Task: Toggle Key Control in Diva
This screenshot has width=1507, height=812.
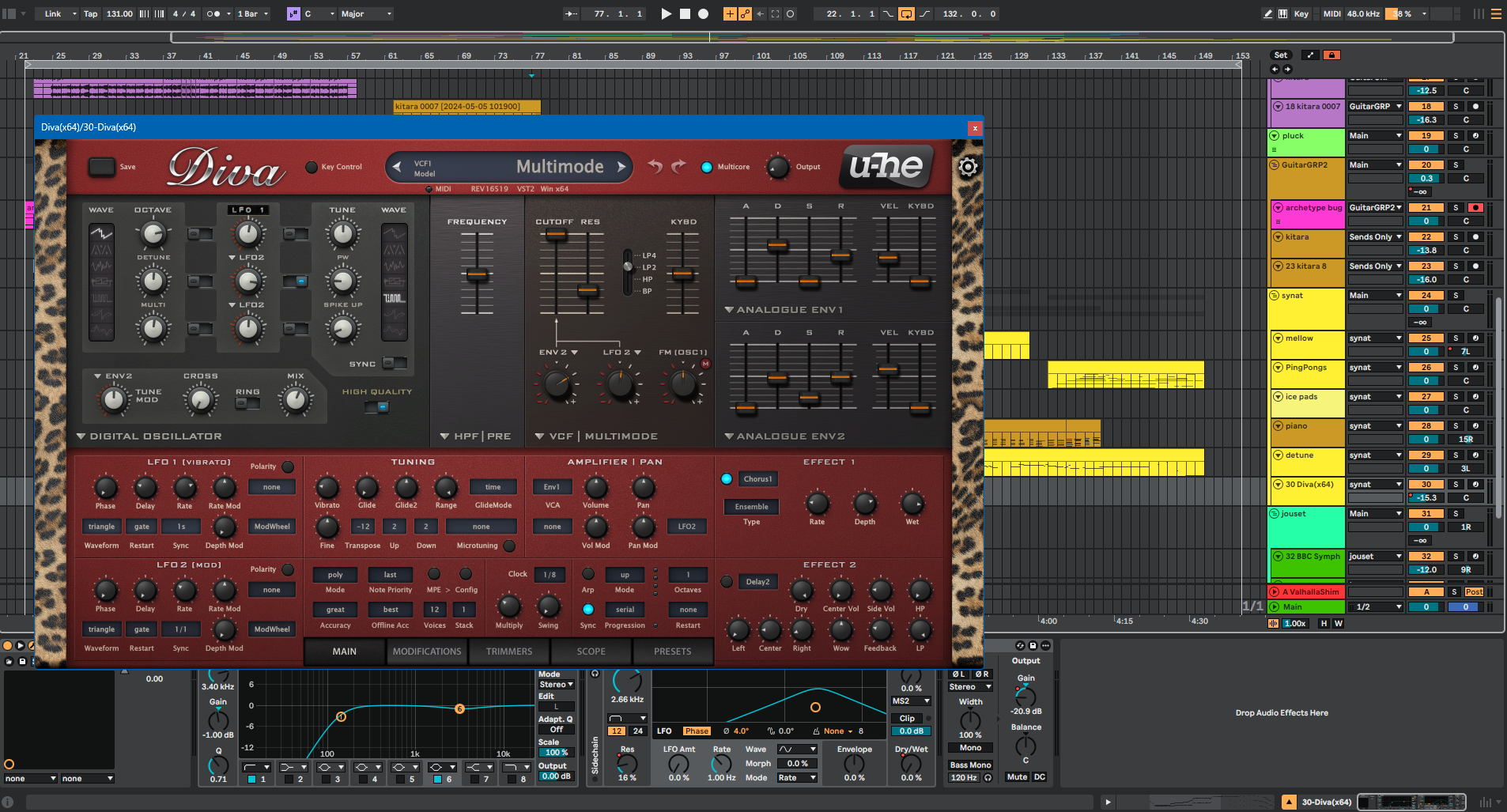Action: pyautogui.click(x=312, y=167)
